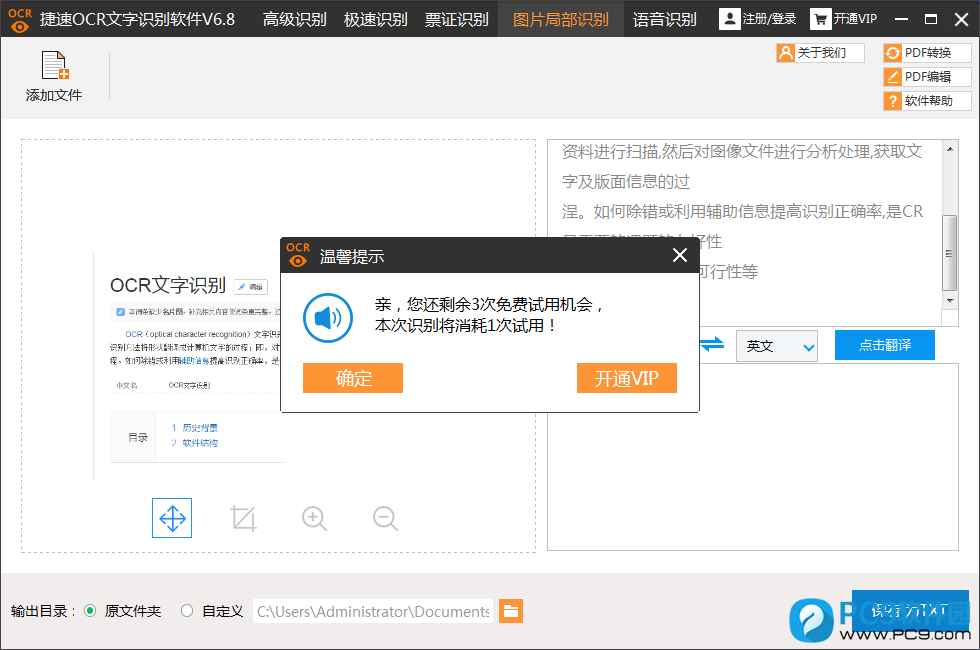The image size is (980, 650).
Task: Click the 注册/登录 user icon
Action: (x=729, y=19)
